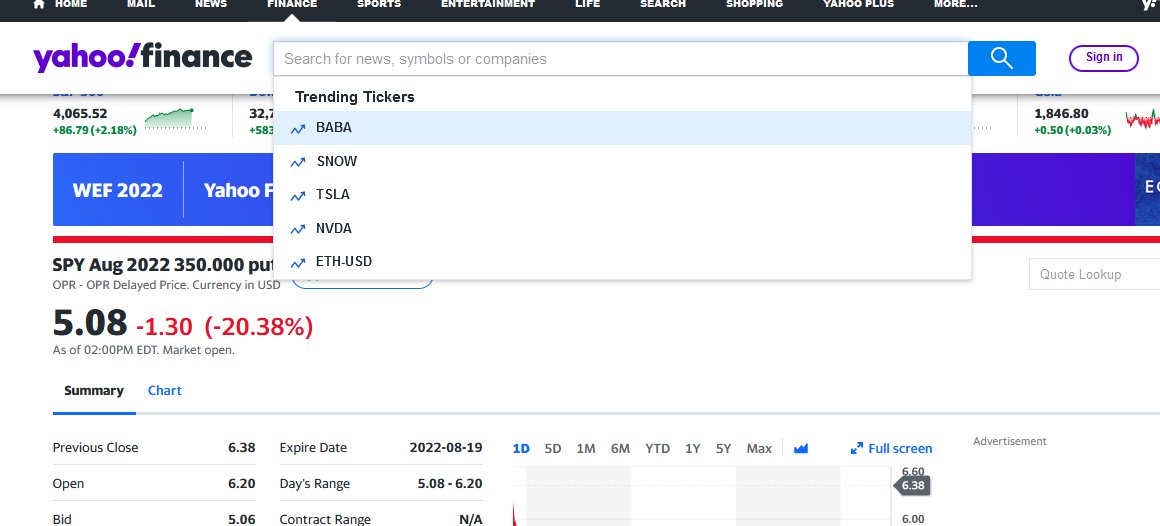Select the 5Y chart range
The width and height of the screenshot is (1160, 526).
point(724,448)
